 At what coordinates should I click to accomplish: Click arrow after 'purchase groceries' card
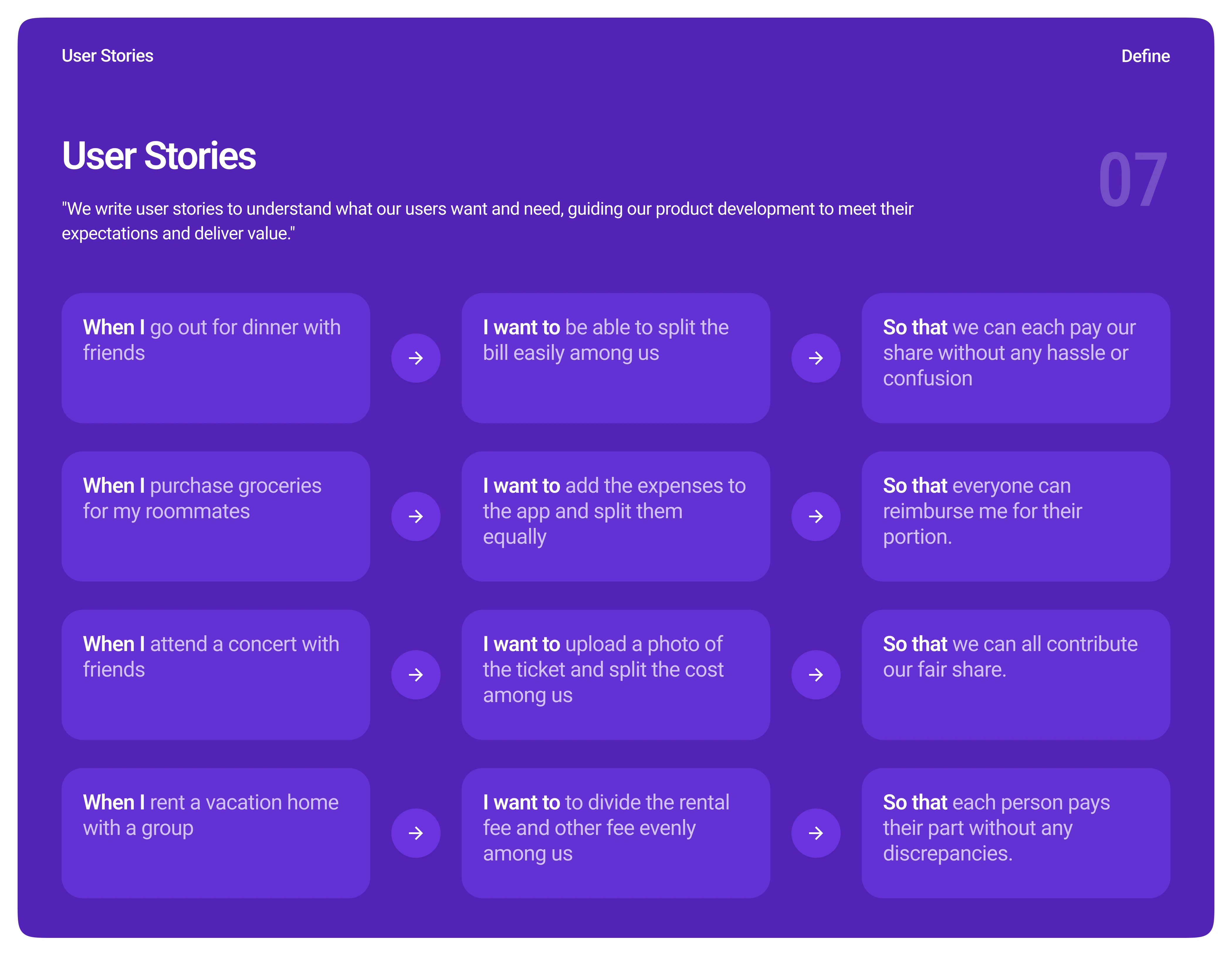pyautogui.click(x=416, y=516)
